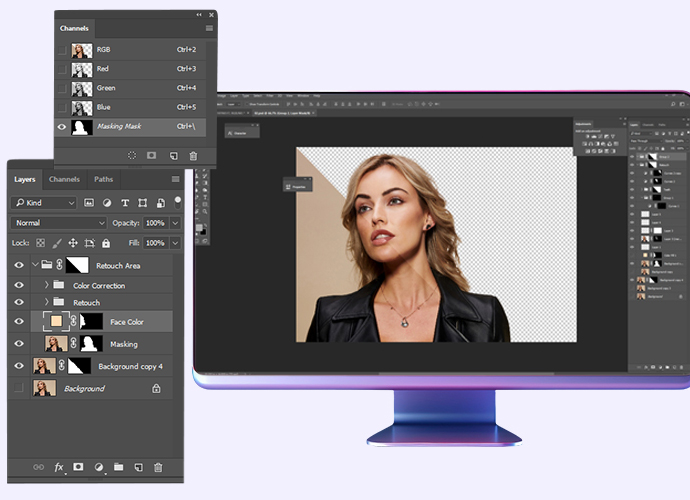690x500 pixels.
Task: Hide the Masking Mask channel
Action: click(x=63, y=127)
